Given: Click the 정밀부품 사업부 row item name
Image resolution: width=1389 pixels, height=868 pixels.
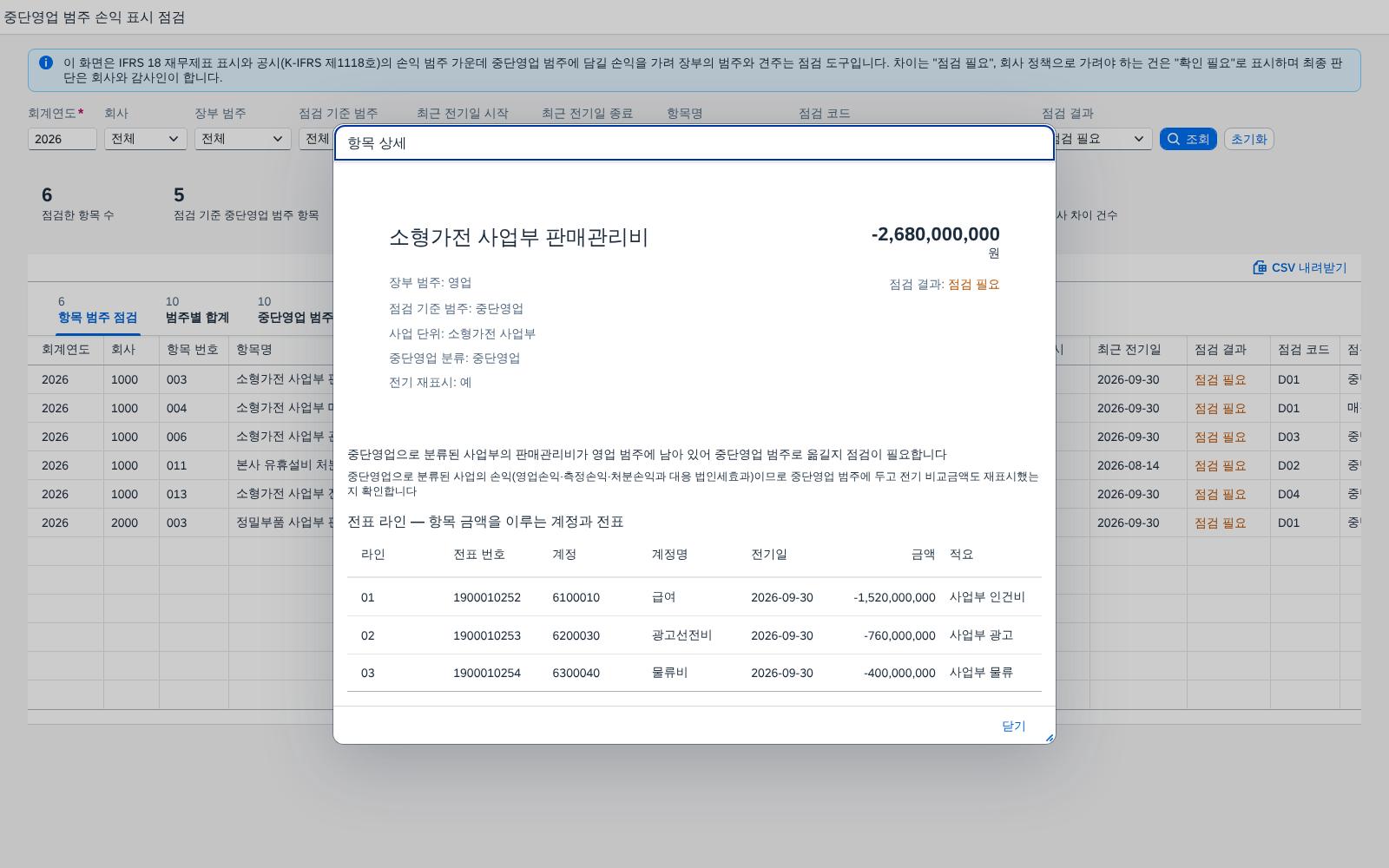Looking at the screenshot, I should [285, 523].
